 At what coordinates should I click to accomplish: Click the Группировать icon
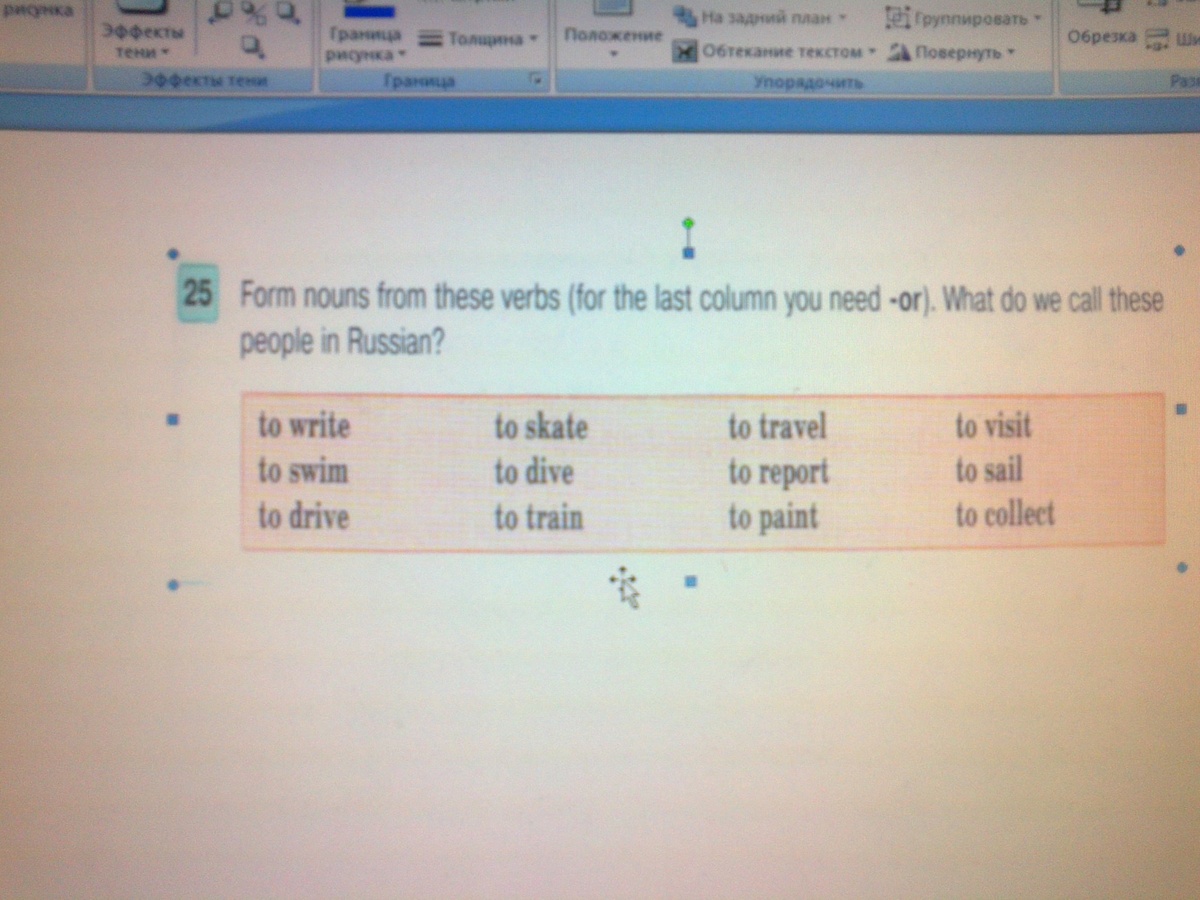[x=898, y=18]
